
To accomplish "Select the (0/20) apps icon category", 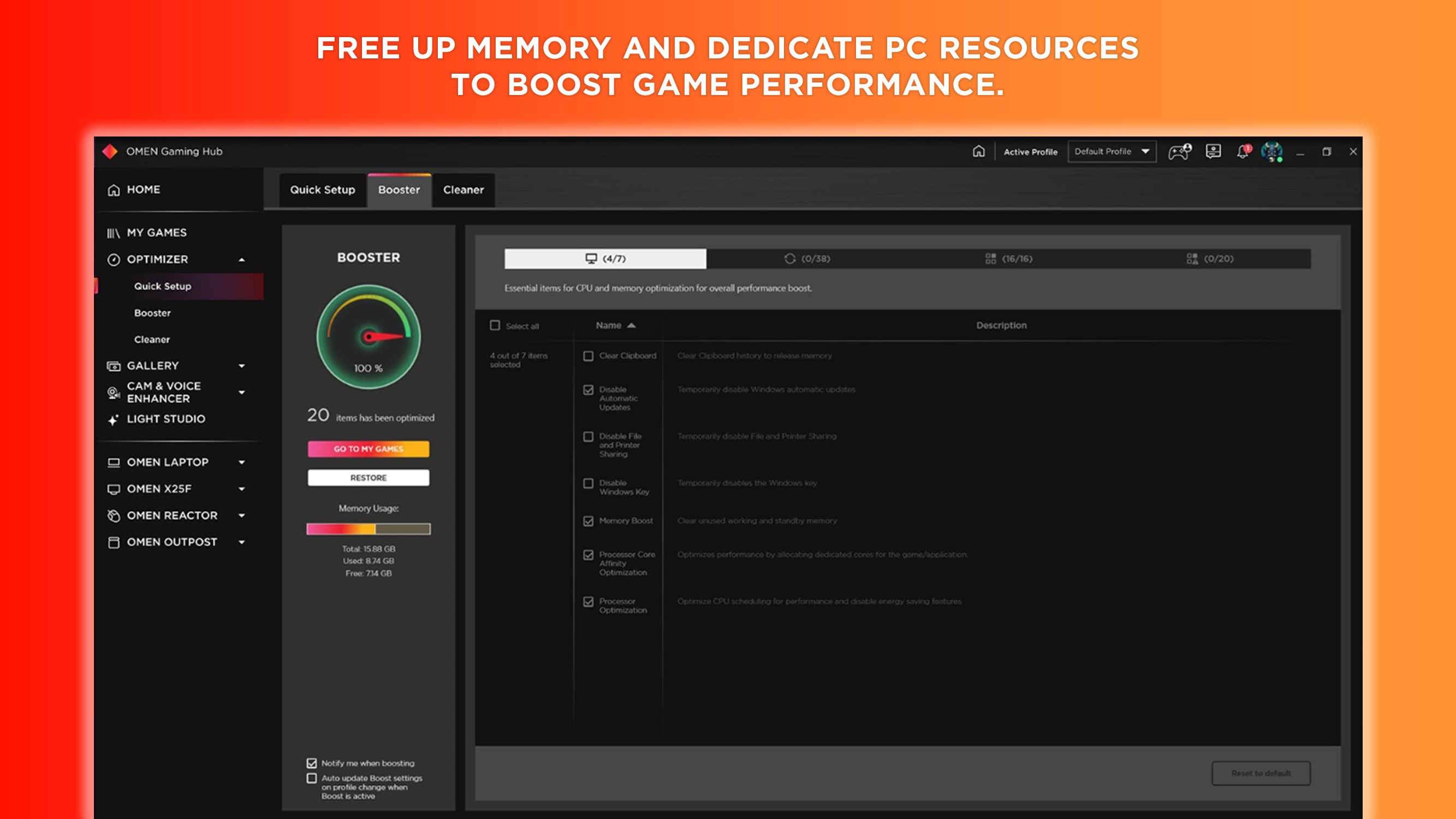I will click(1210, 259).
